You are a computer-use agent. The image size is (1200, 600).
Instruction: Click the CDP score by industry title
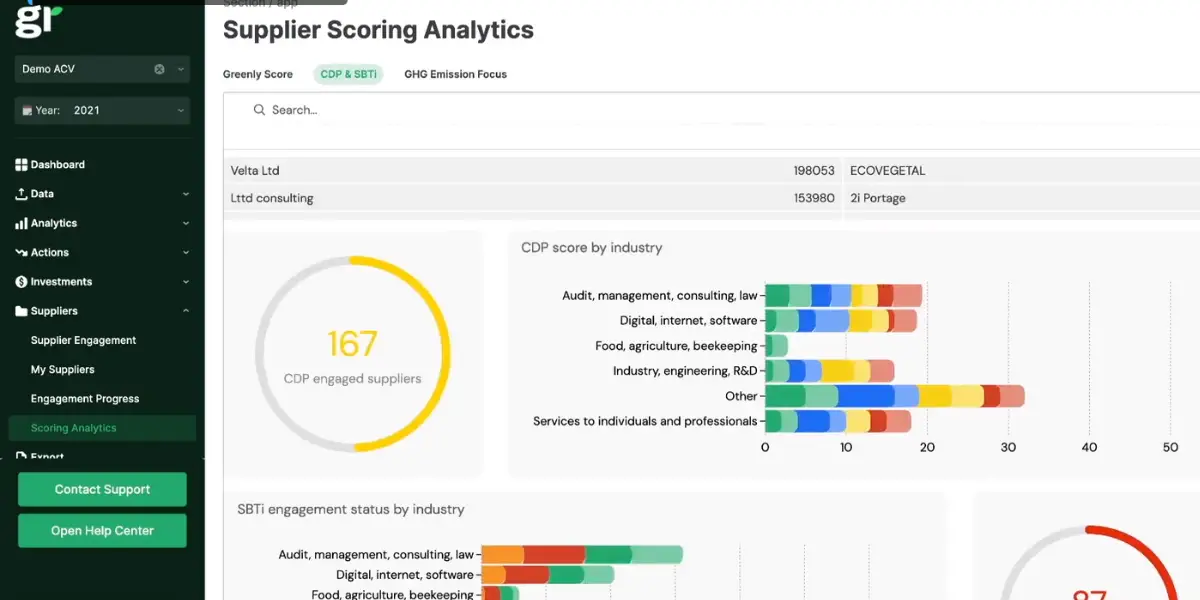click(x=592, y=248)
